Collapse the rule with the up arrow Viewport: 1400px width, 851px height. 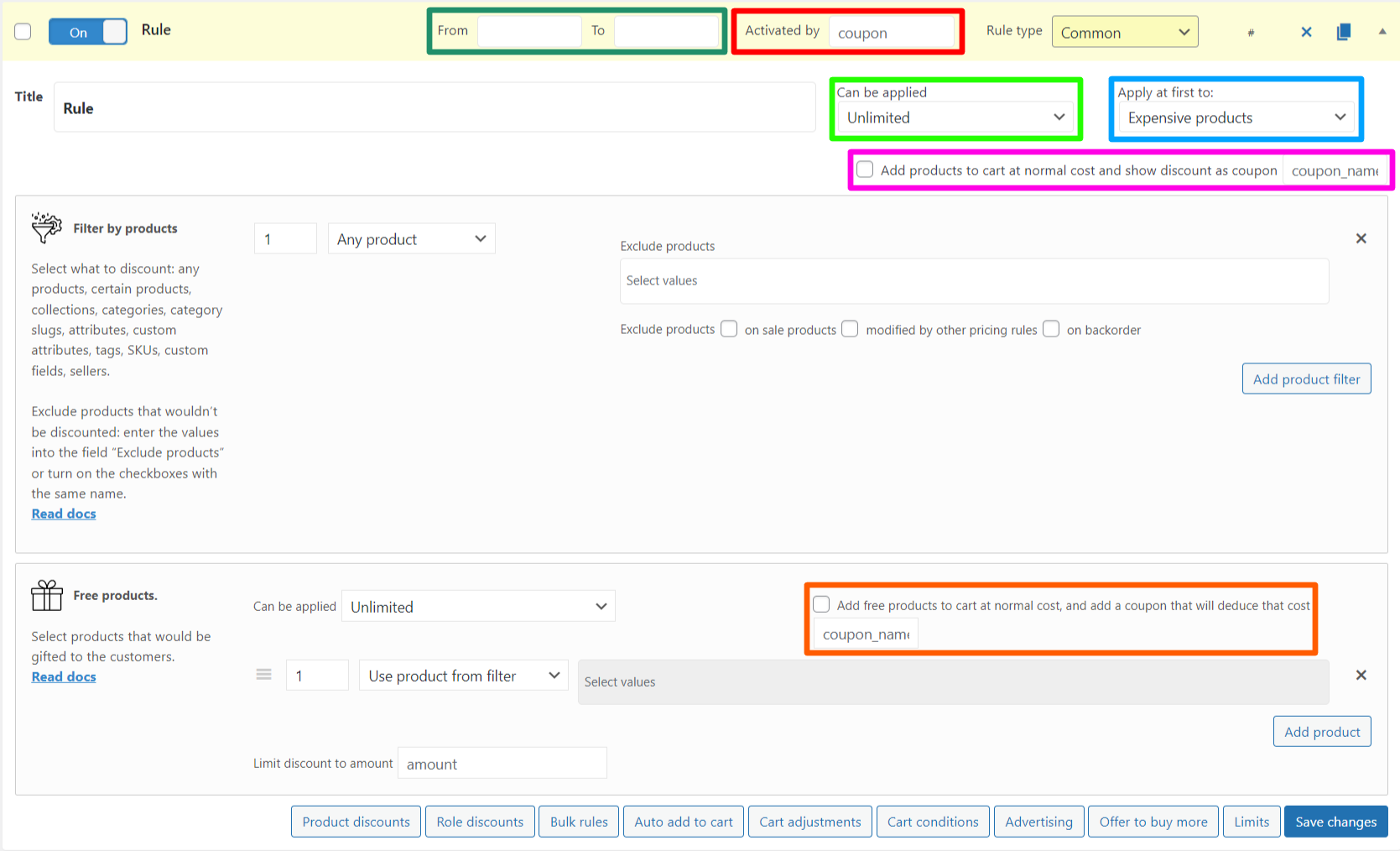point(1382,31)
